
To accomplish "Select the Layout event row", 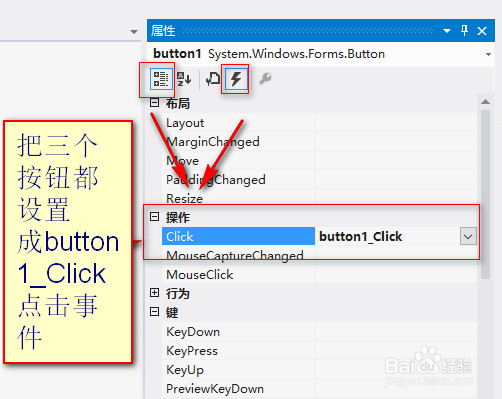I will (x=319, y=123).
